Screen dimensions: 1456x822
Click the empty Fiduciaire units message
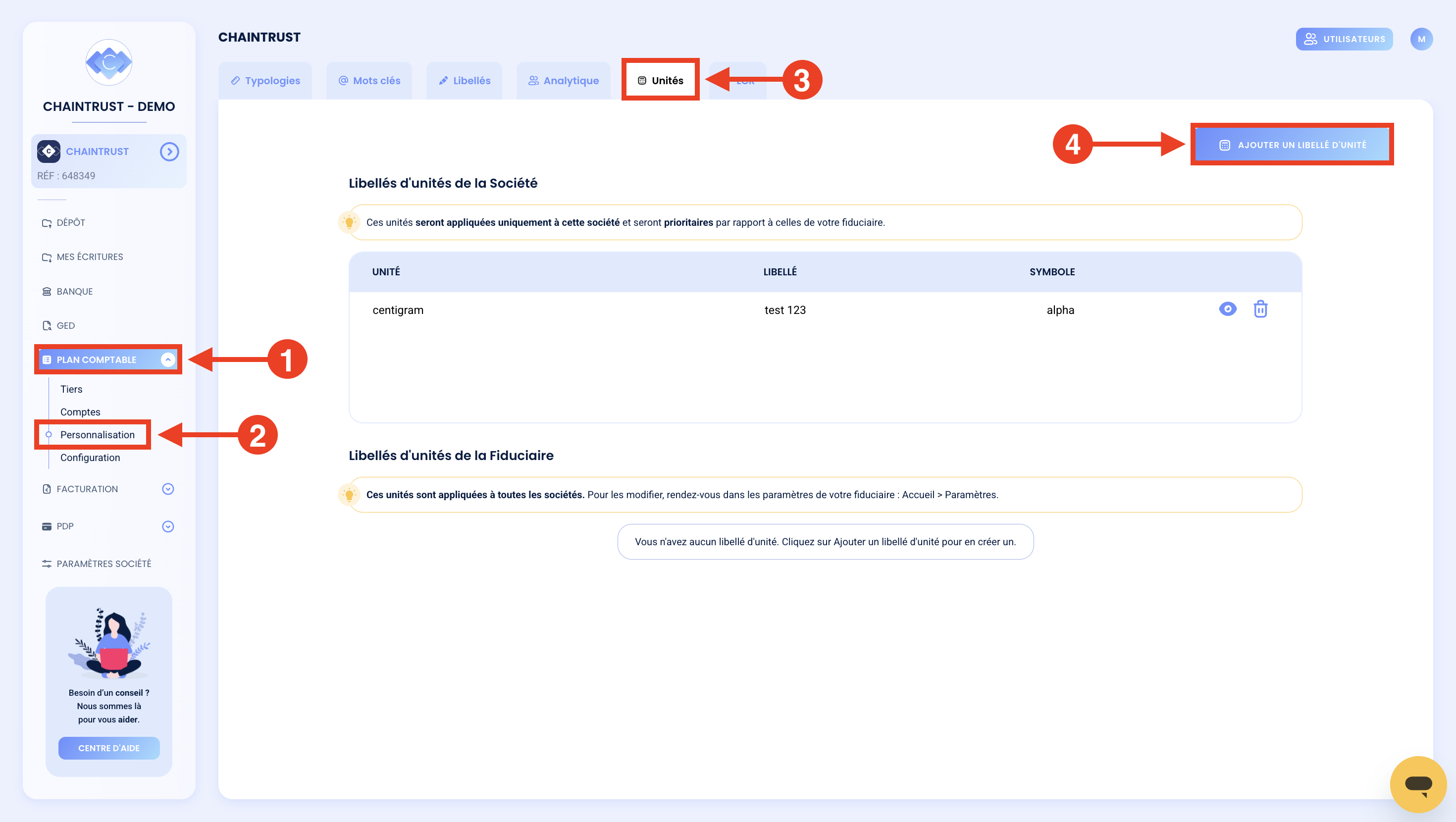coord(825,542)
